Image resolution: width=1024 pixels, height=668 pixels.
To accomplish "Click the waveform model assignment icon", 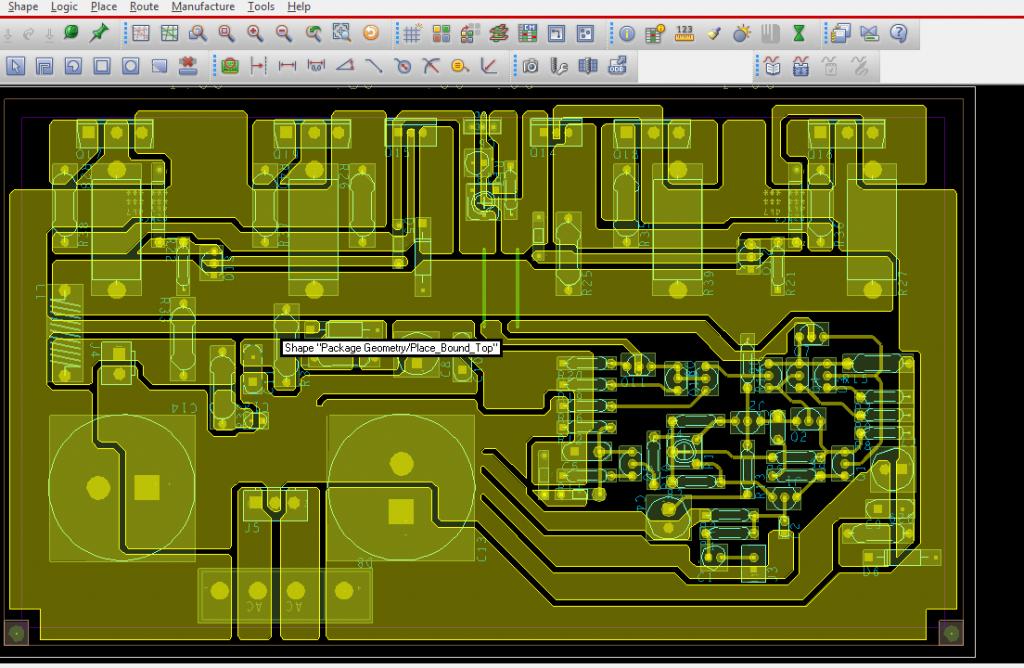I will pyautogui.click(x=801, y=66).
